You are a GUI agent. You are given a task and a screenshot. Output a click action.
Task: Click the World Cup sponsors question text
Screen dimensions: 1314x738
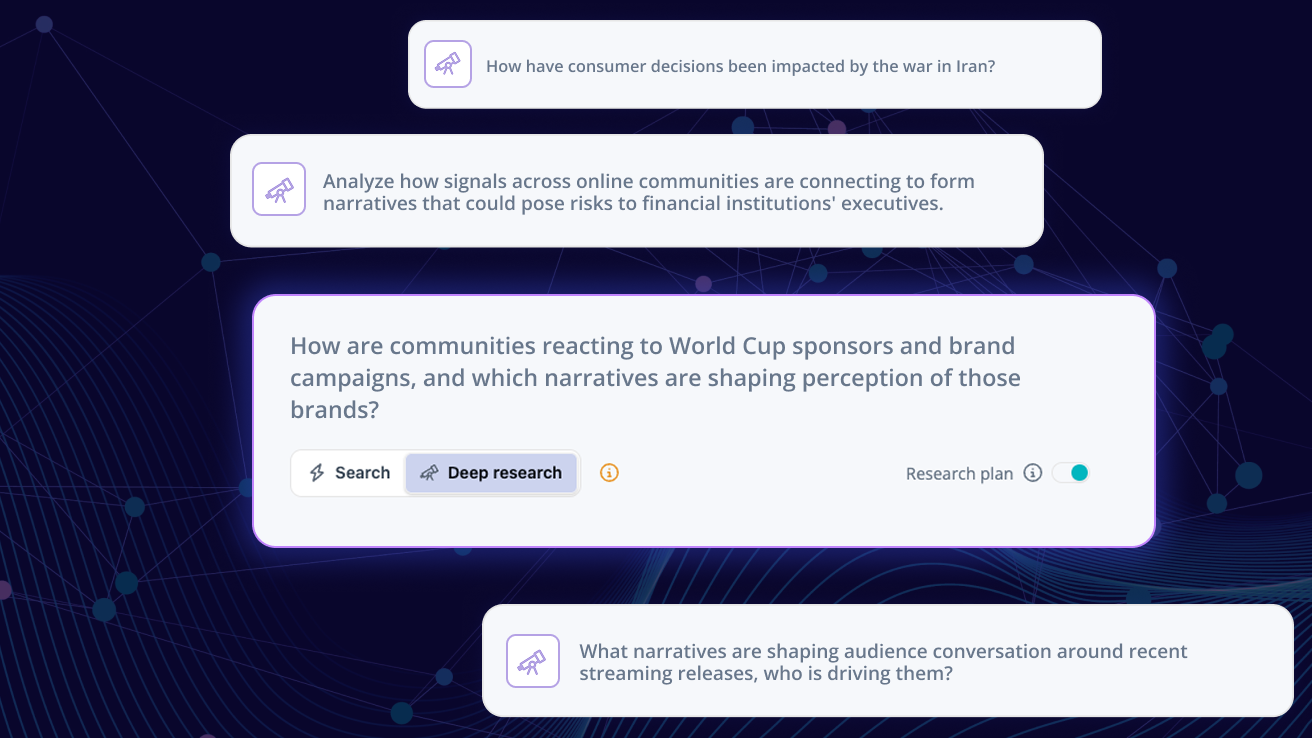[655, 377]
